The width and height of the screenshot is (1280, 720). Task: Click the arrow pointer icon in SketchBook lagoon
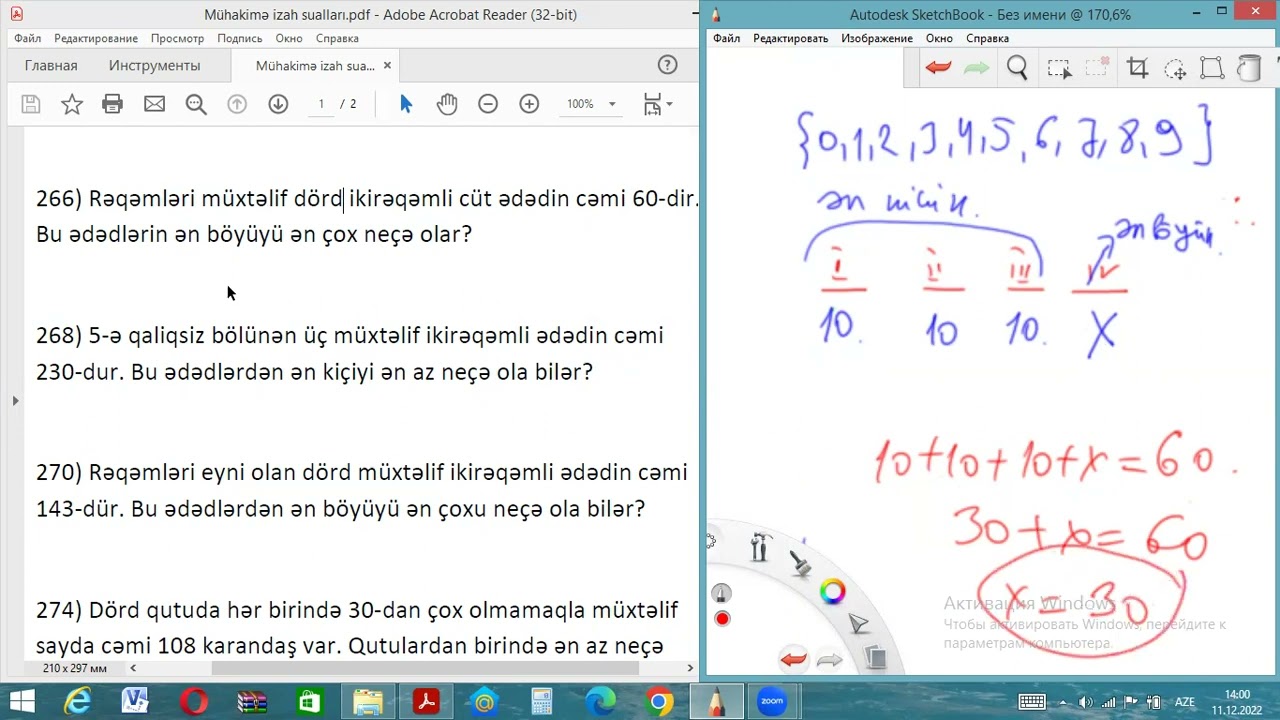coord(859,625)
